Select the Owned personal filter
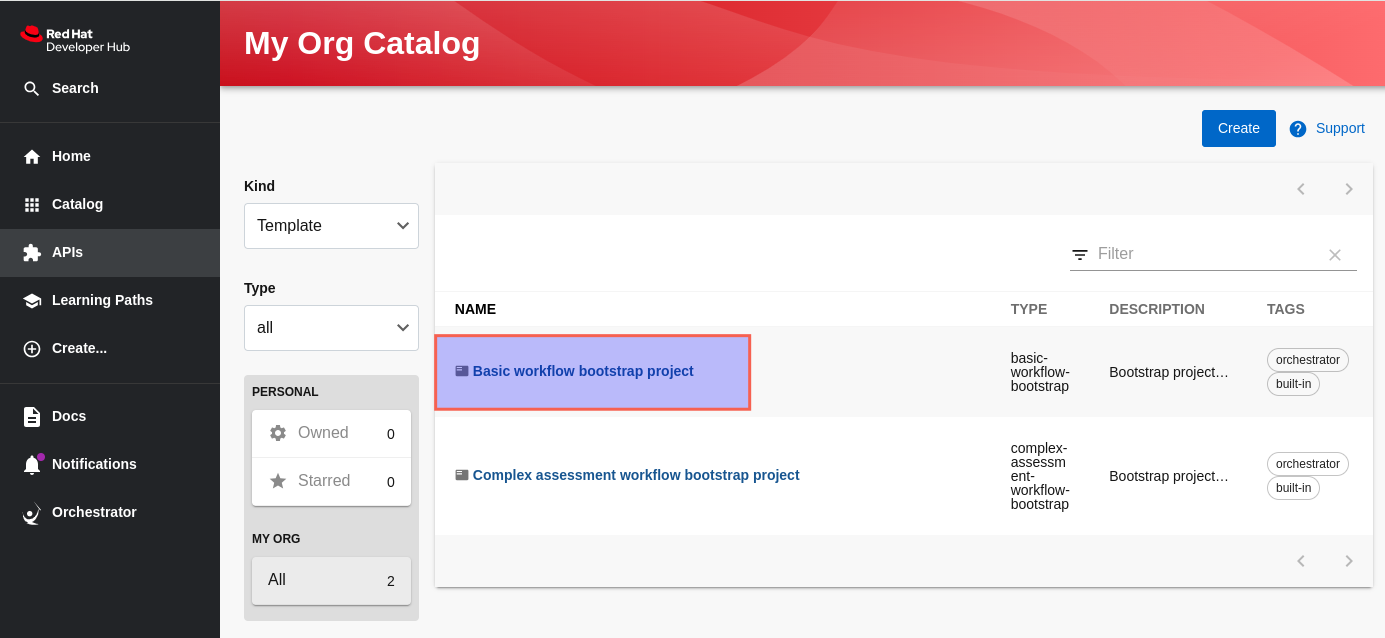 (x=331, y=433)
